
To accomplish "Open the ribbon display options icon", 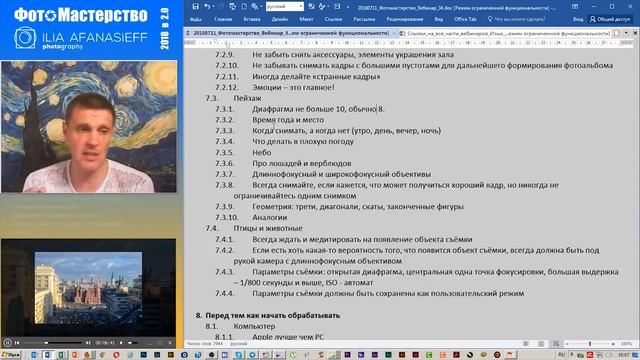I will coord(575,7).
